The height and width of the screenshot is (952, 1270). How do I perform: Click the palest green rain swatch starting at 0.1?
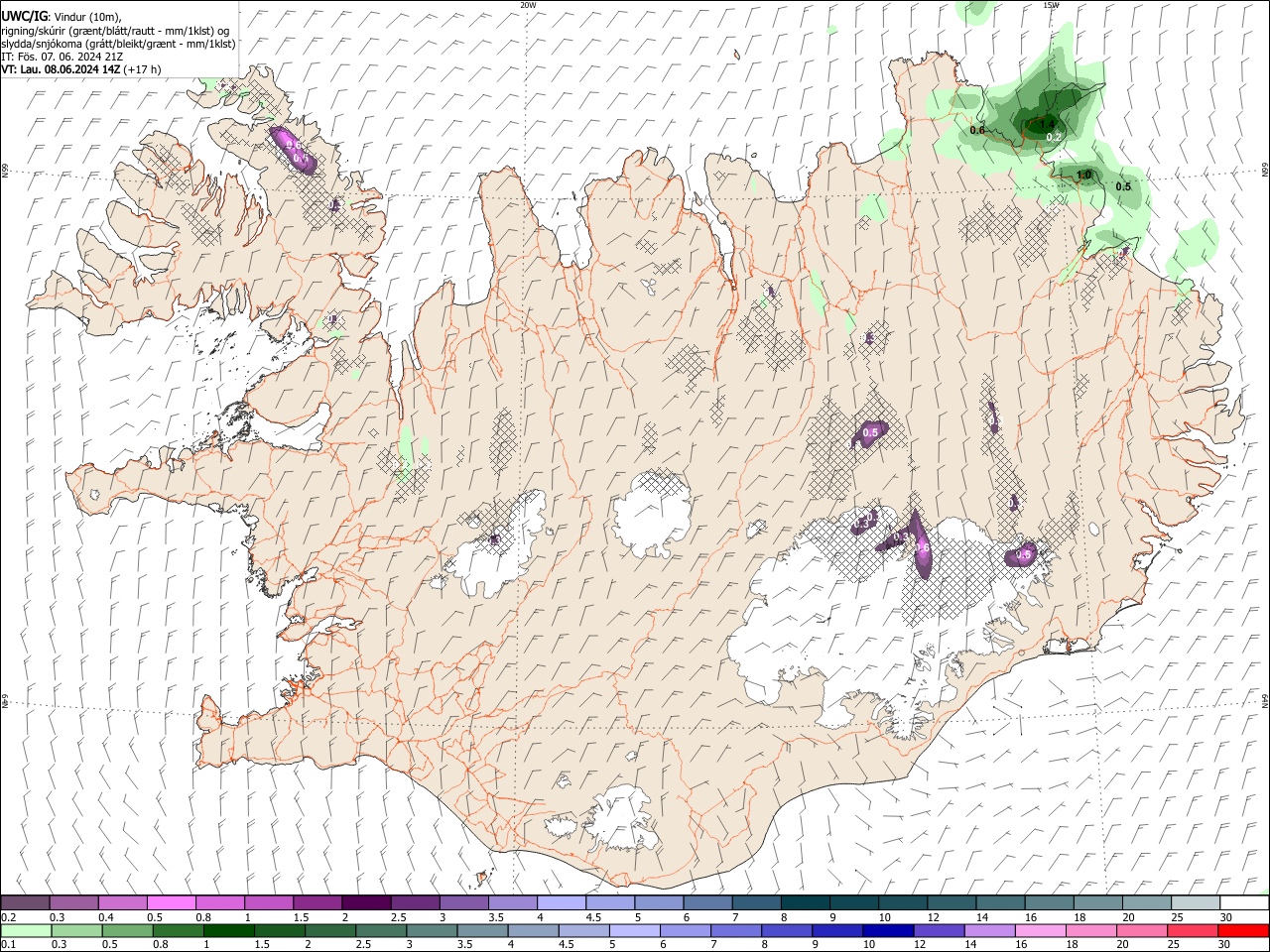(x=26, y=931)
